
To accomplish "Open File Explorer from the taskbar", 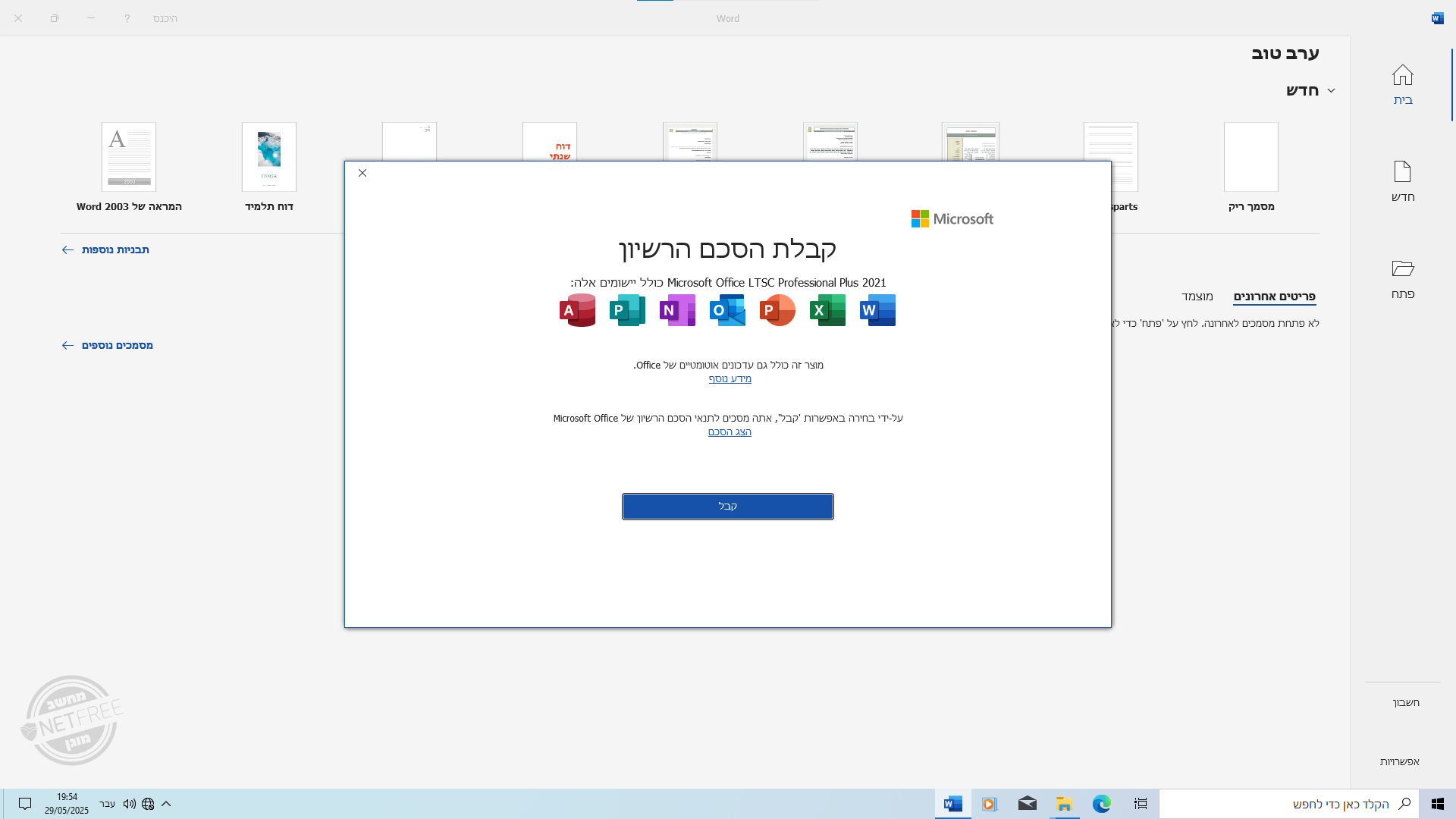I will pyautogui.click(x=1064, y=804).
